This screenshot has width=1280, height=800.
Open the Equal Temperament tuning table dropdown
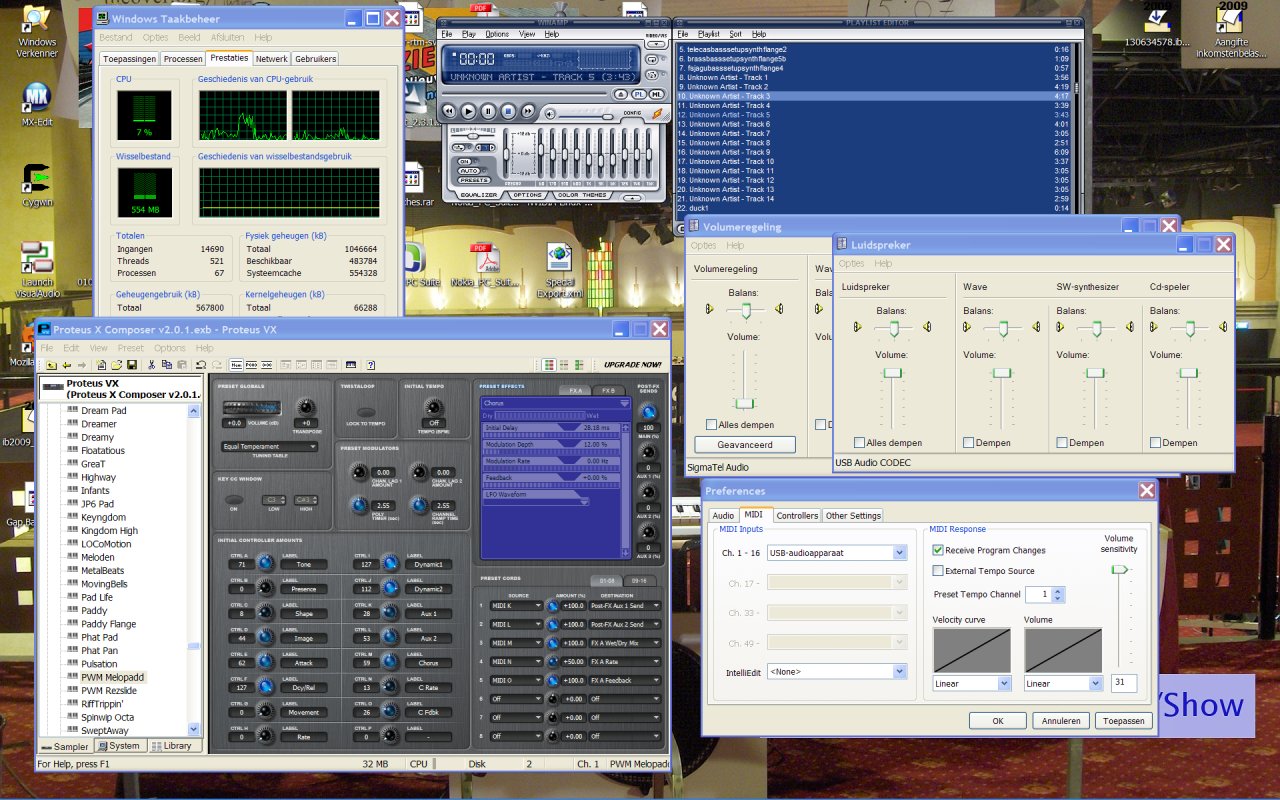point(270,447)
